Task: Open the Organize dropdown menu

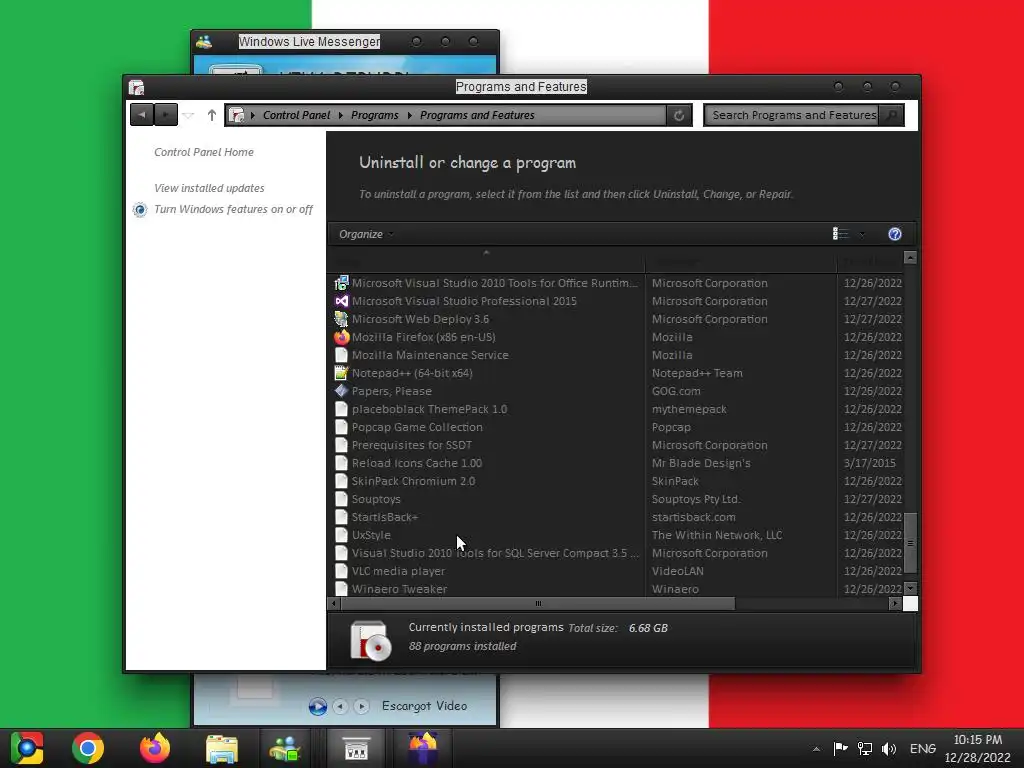Action: (x=366, y=234)
